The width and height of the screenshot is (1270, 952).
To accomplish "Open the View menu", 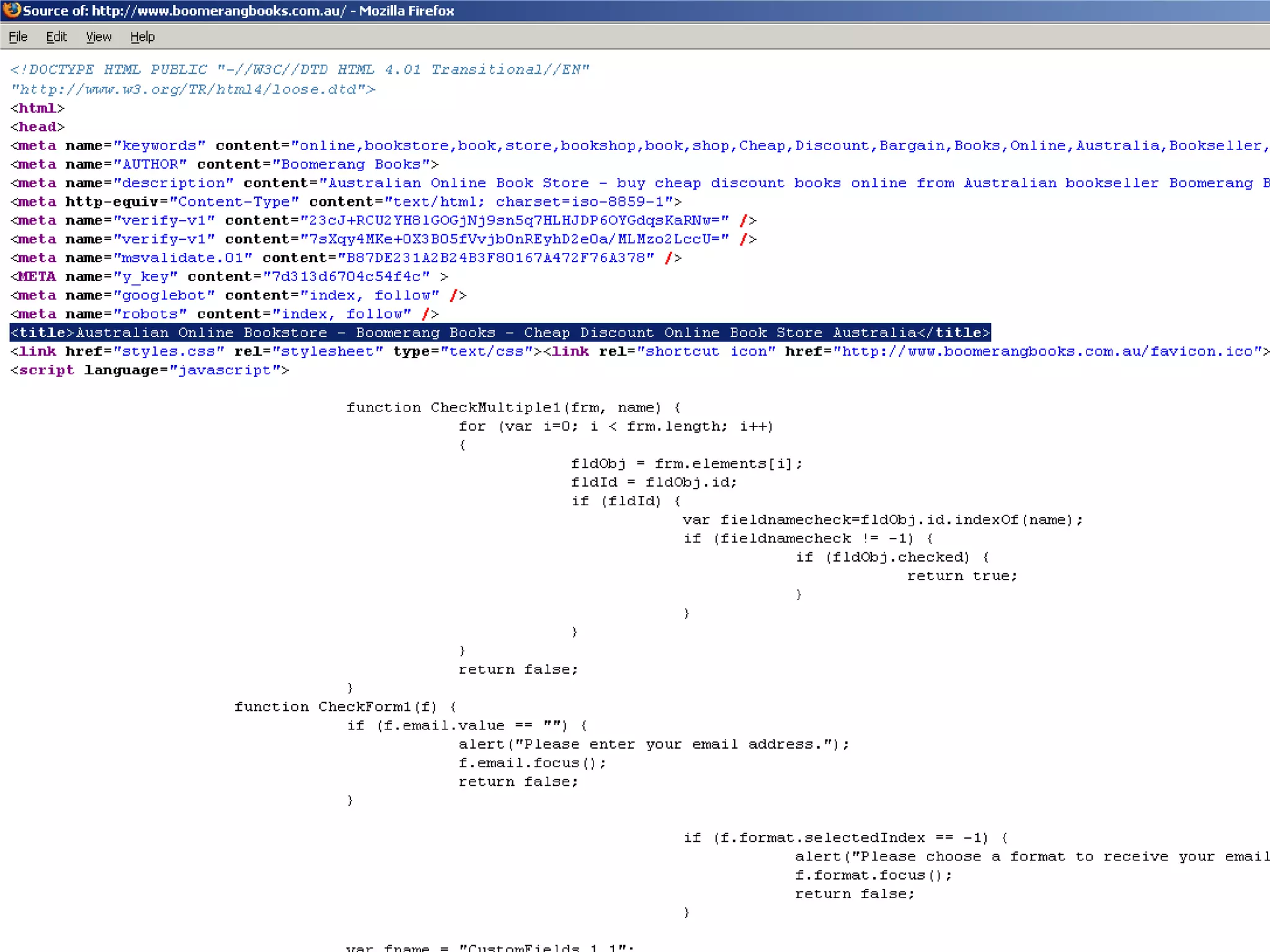I will pos(99,37).
